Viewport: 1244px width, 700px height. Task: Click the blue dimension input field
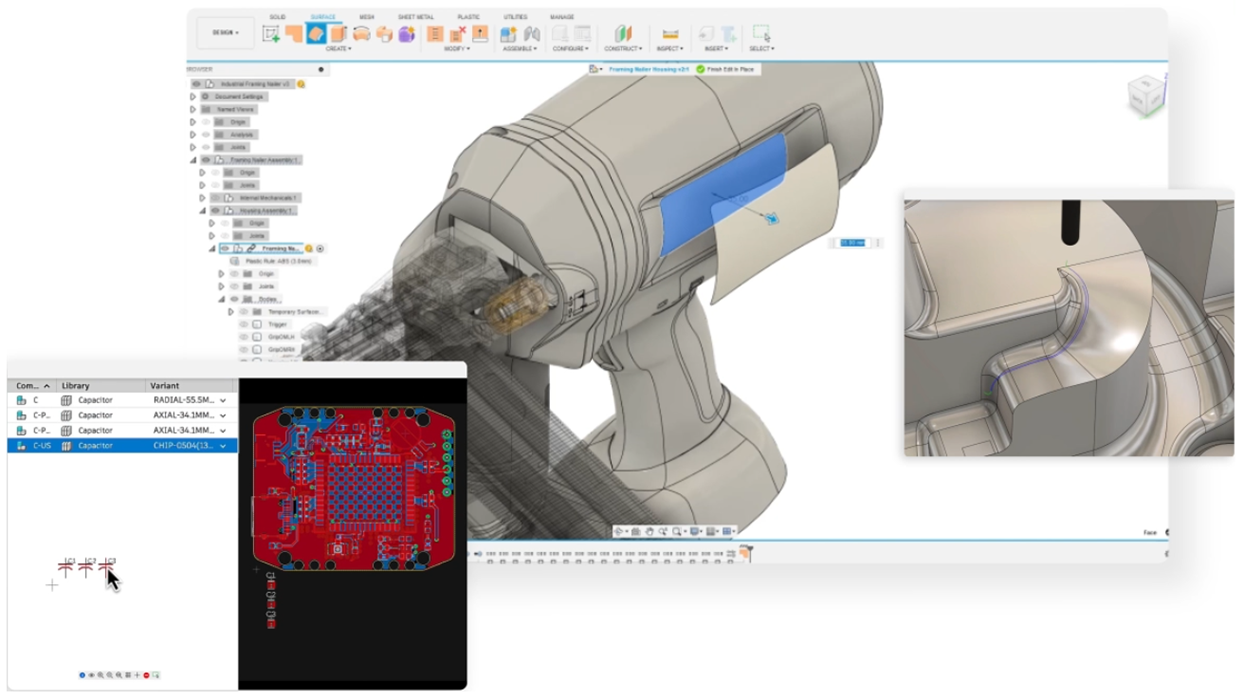tap(854, 242)
